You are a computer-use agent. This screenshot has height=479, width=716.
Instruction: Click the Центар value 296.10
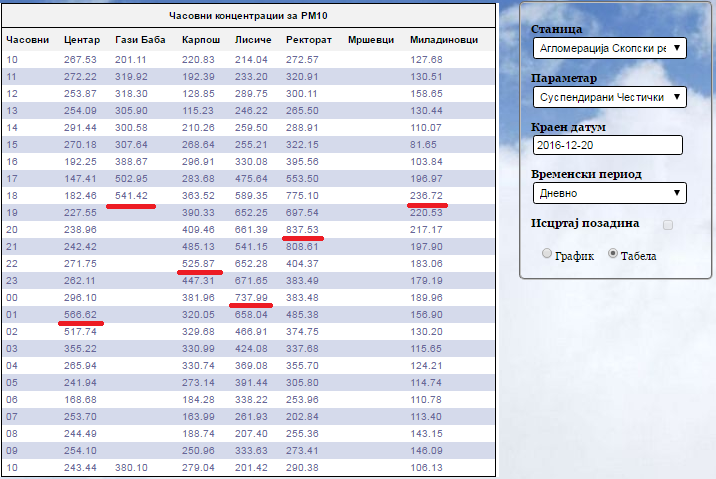click(80, 298)
